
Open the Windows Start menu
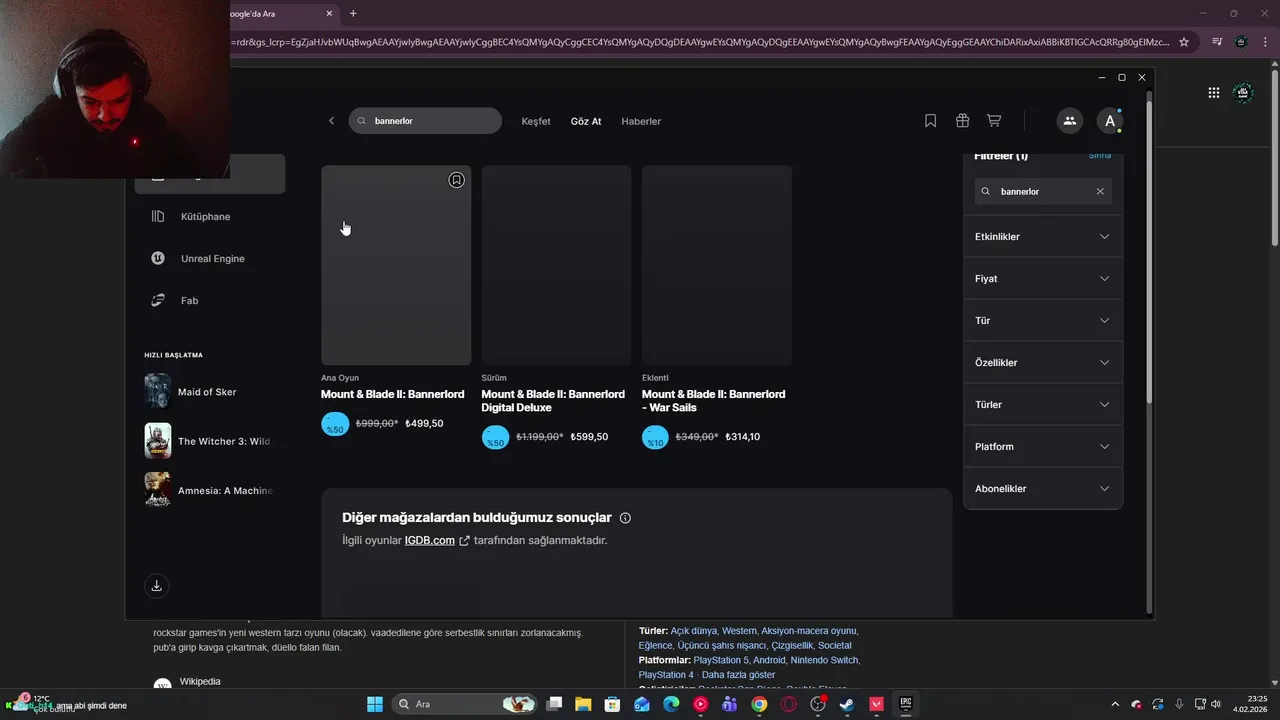tap(375, 704)
